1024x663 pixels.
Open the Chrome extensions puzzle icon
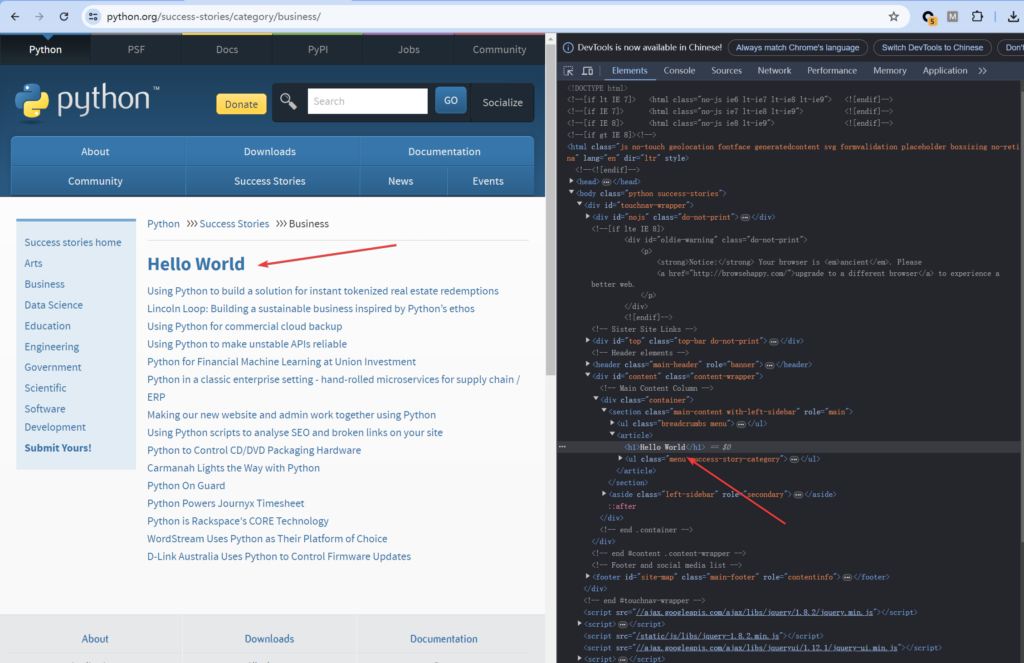coord(977,17)
